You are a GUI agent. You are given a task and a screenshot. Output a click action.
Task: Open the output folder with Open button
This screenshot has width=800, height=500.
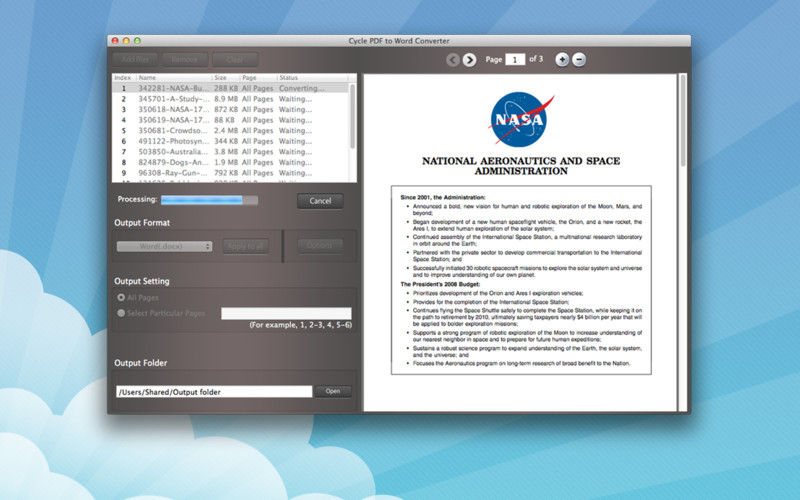tap(333, 391)
